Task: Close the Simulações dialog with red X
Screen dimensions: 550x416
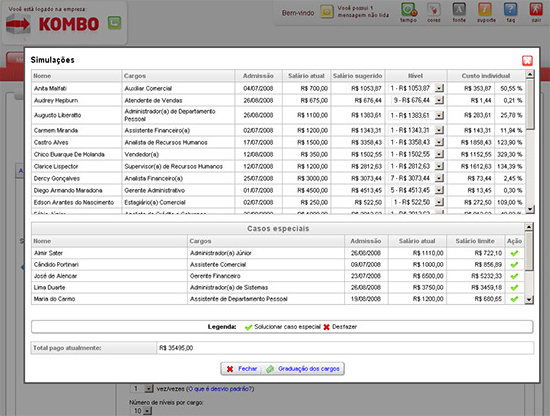Action: (x=527, y=60)
